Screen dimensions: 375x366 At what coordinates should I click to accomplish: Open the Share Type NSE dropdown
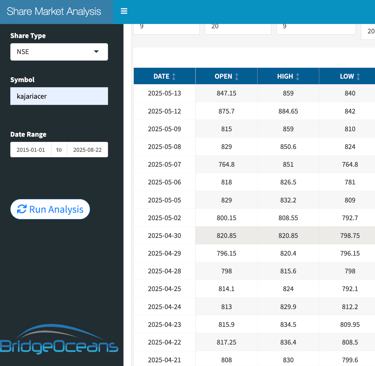tap(59, 52)
